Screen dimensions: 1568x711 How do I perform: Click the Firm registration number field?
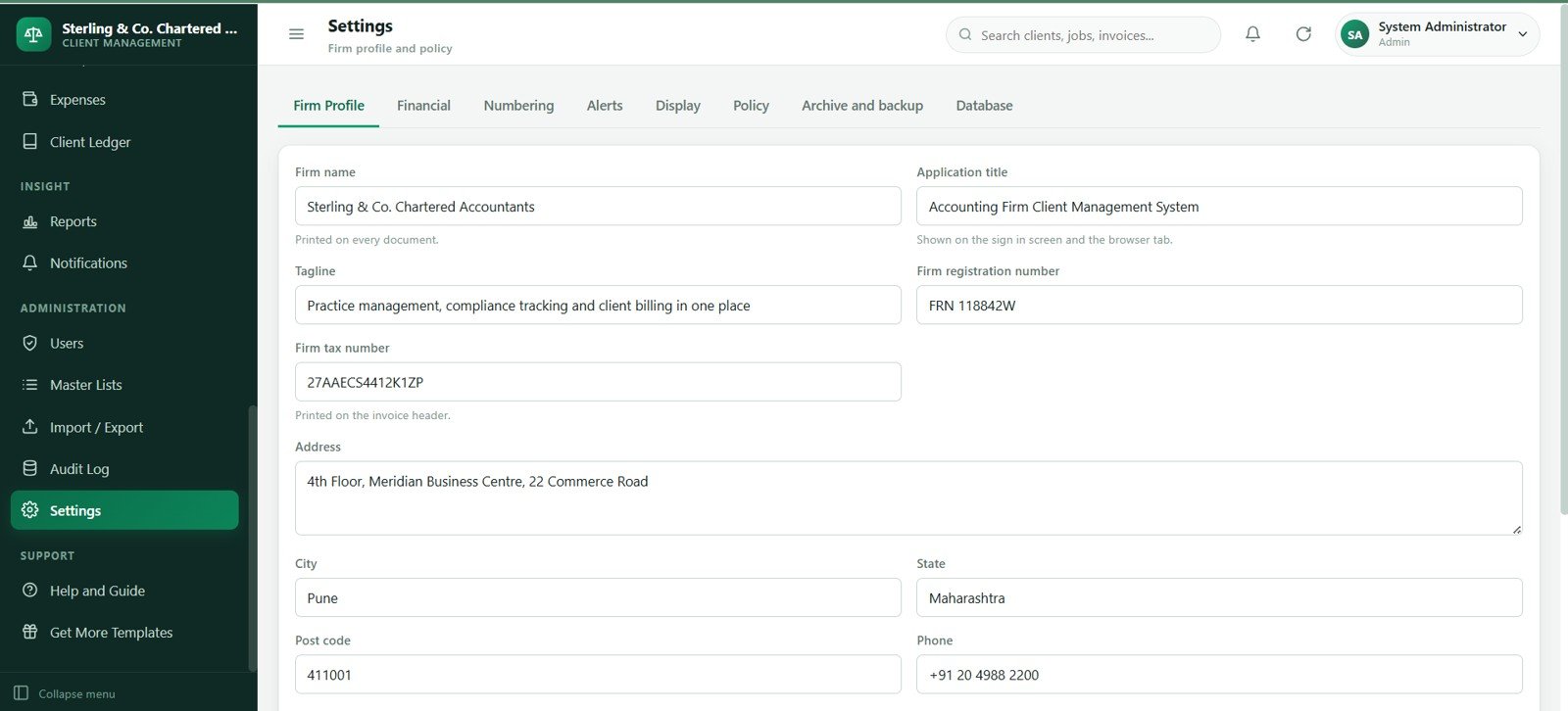(x=1219, y=306)
